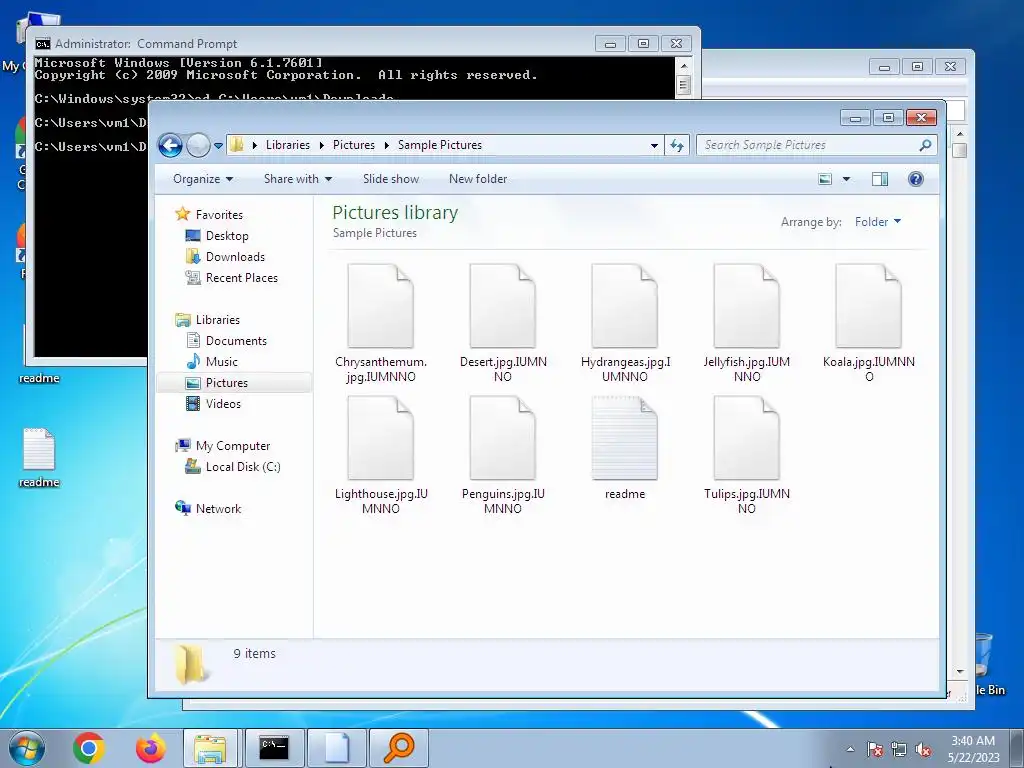Image resolution: width=1024 pixels, height=768 pixels.
Task: Click the muted volume tray icon
Action: click(x=923, y=749)
